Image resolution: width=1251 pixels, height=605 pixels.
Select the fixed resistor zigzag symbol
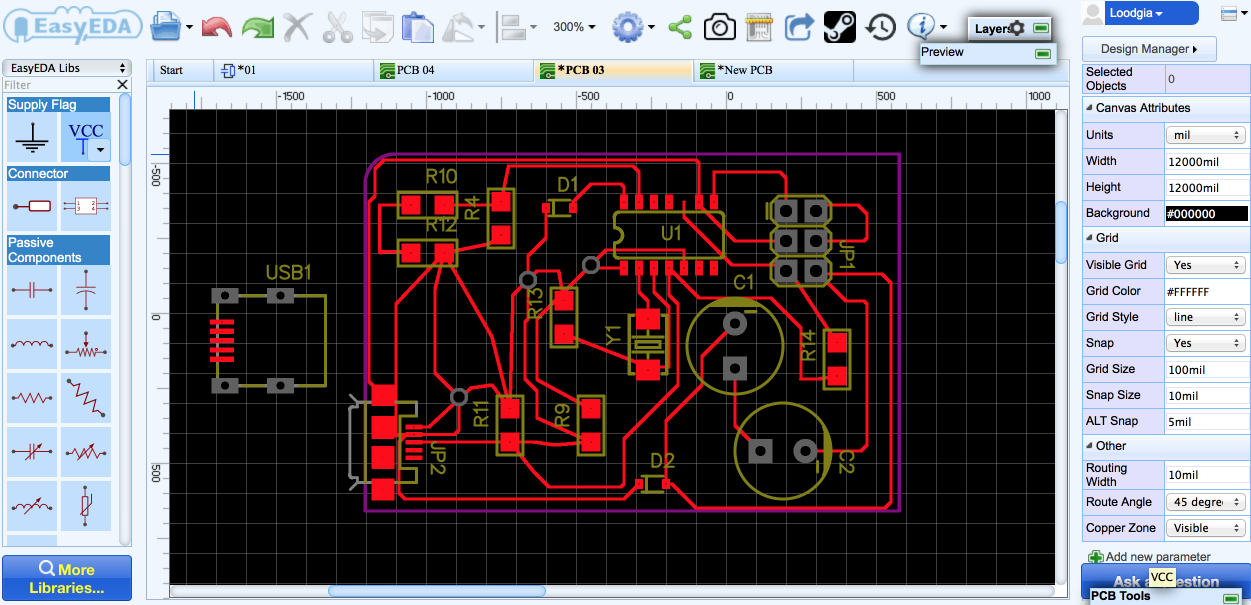(34, 397)
